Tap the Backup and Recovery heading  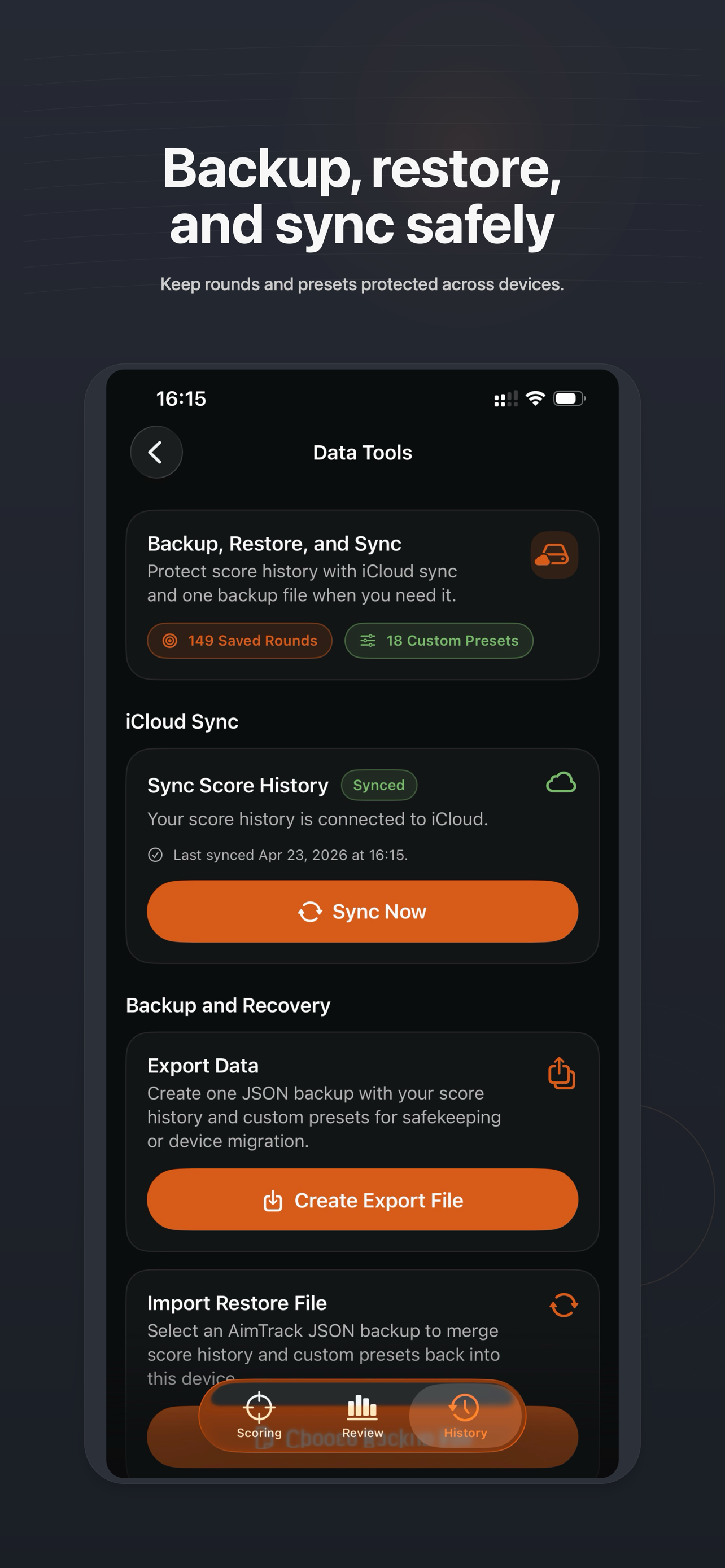point(228,1006)
